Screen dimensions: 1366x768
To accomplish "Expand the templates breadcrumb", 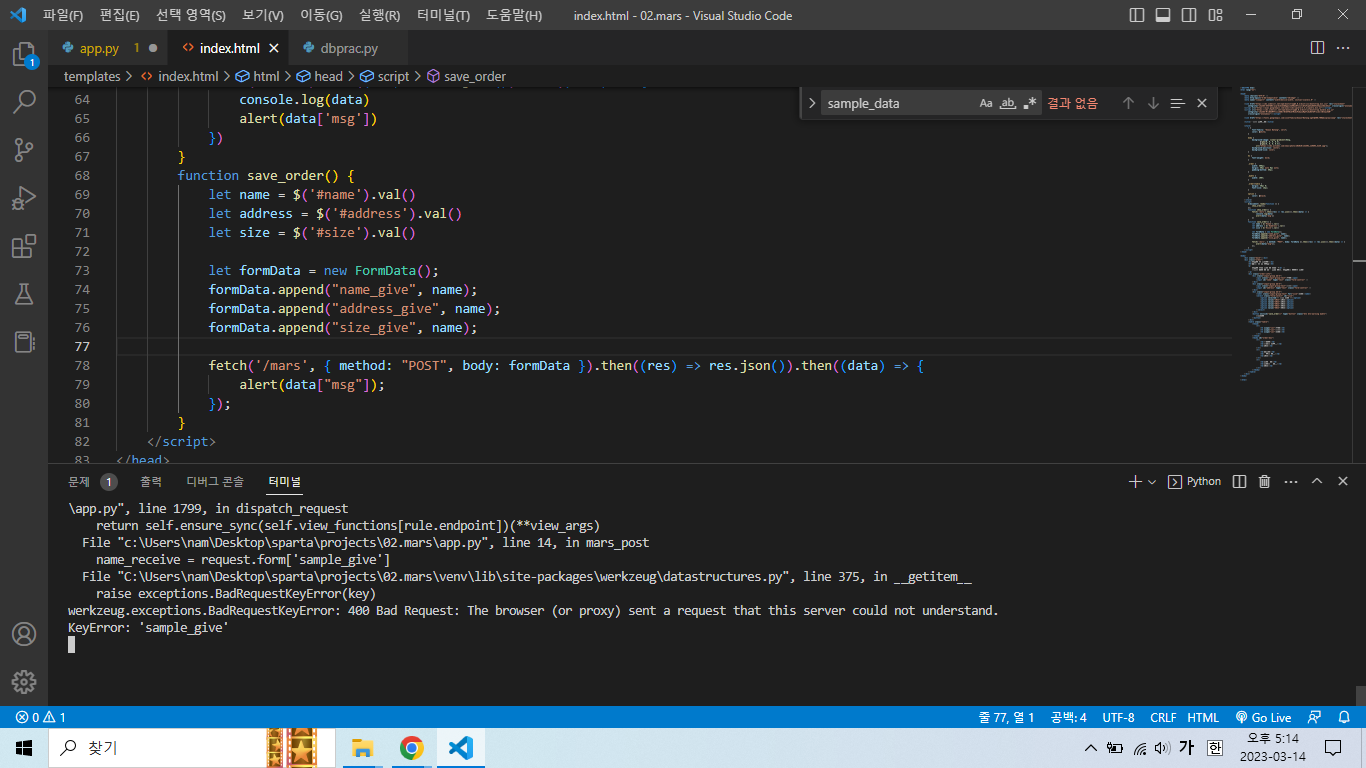I will point(92,76).
